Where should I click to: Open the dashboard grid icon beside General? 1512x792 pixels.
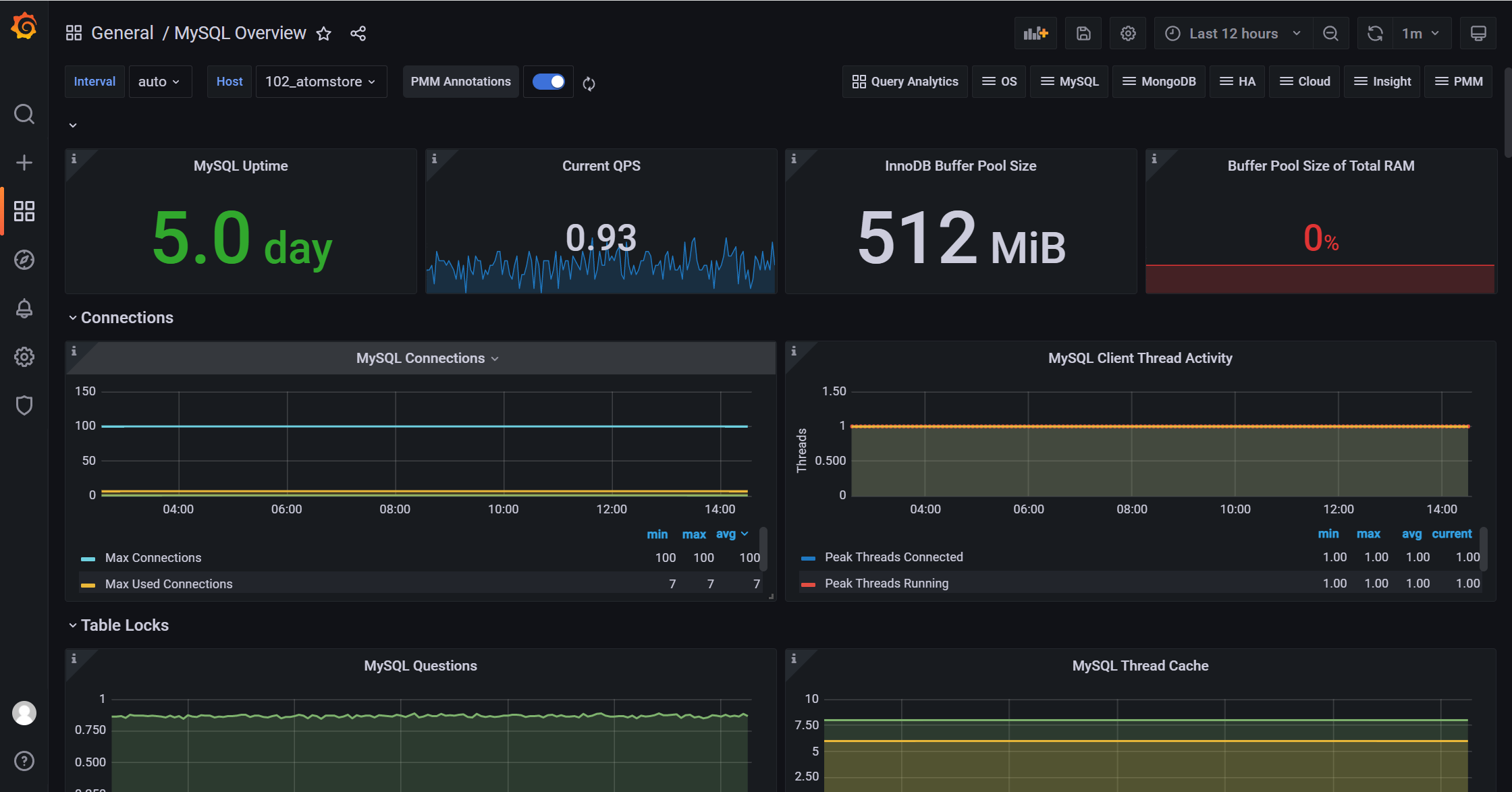74,33
